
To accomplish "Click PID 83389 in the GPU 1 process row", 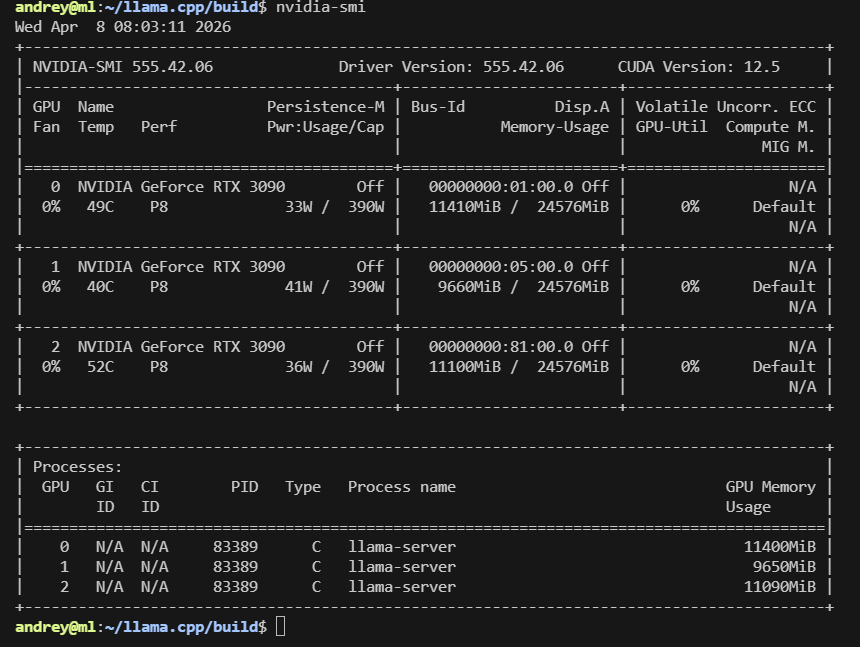I will 235,567.
